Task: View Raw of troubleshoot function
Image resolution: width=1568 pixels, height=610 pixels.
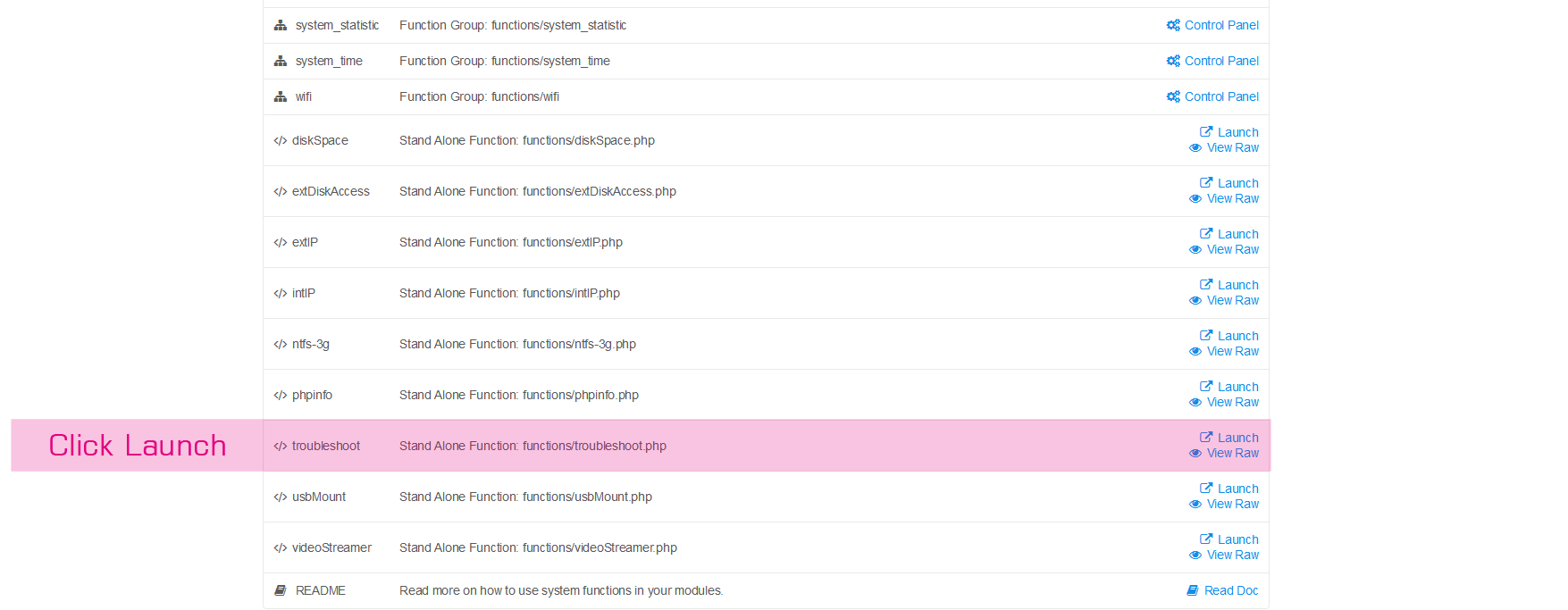Action: [1232, 454]
